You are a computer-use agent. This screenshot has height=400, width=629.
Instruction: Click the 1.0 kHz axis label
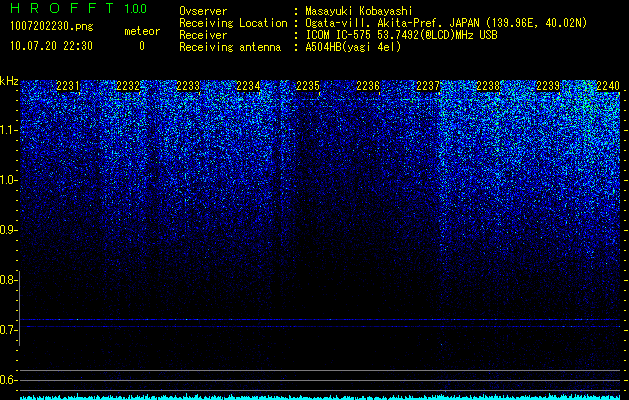click(8, 180)
